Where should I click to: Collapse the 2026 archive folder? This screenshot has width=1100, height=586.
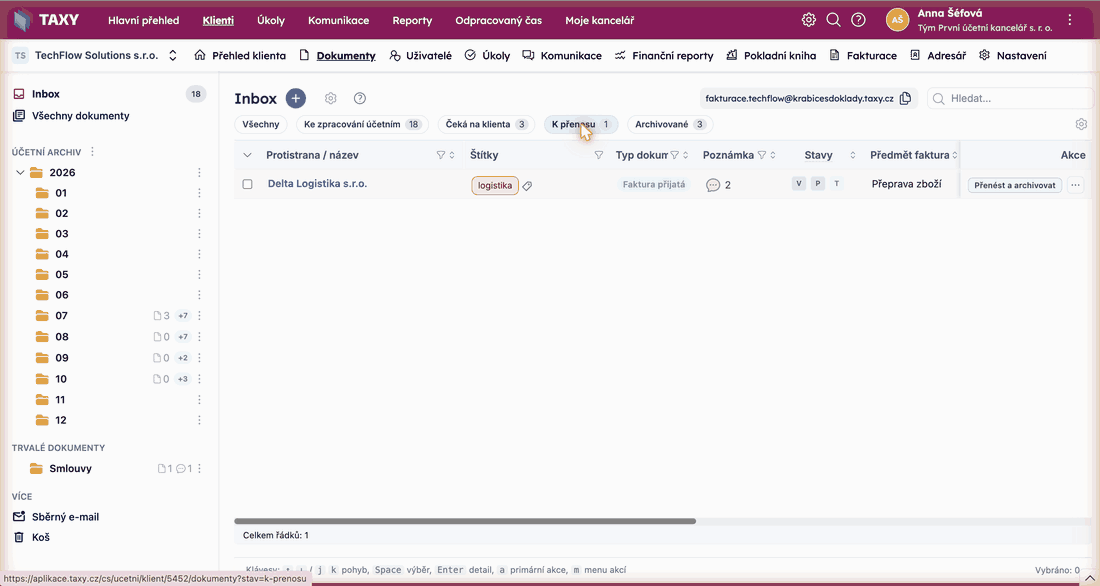tap(20, 173)
